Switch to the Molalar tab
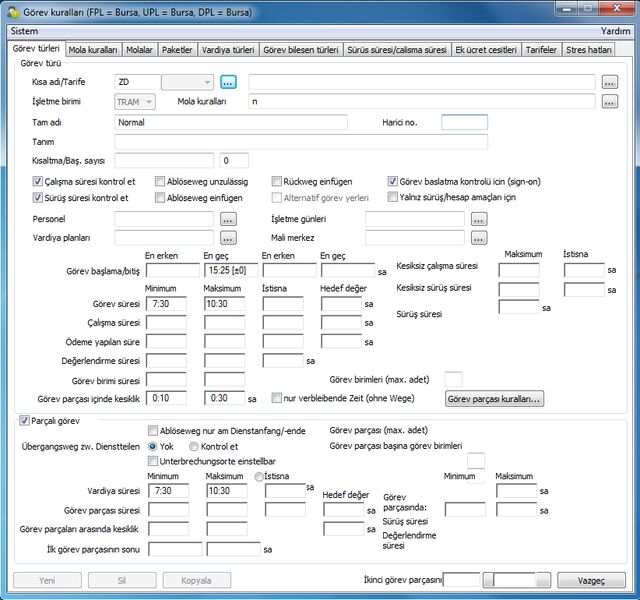Screen dimensions: 640x600 [139, 50]
